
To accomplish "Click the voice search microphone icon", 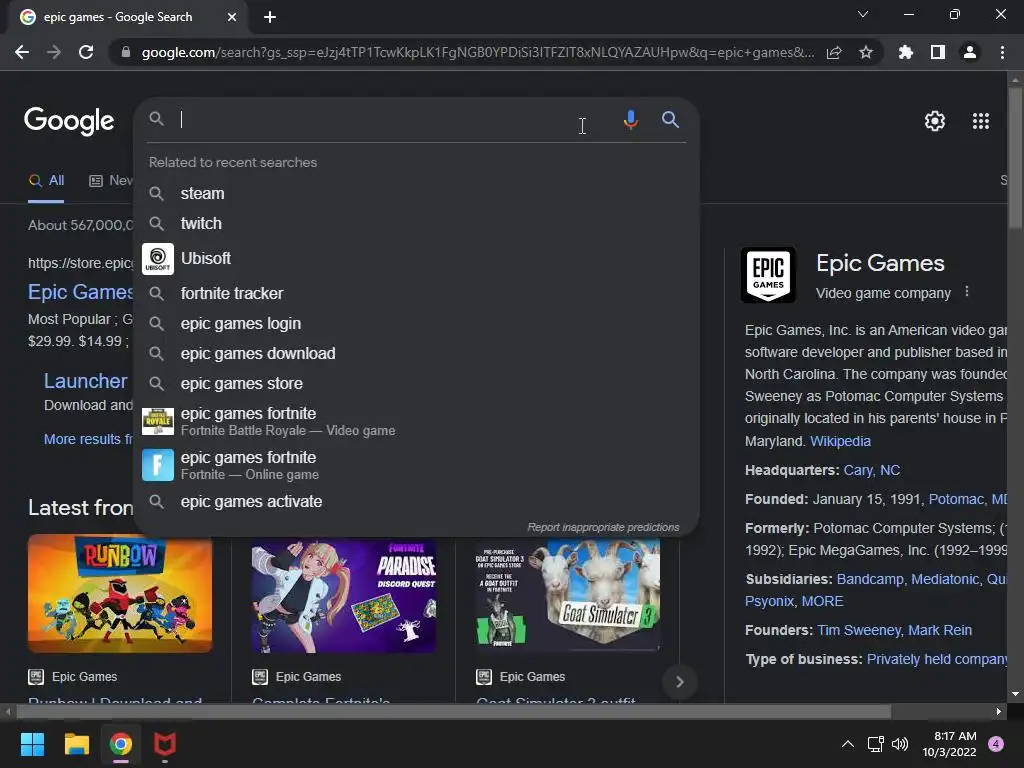I will 630,120.
